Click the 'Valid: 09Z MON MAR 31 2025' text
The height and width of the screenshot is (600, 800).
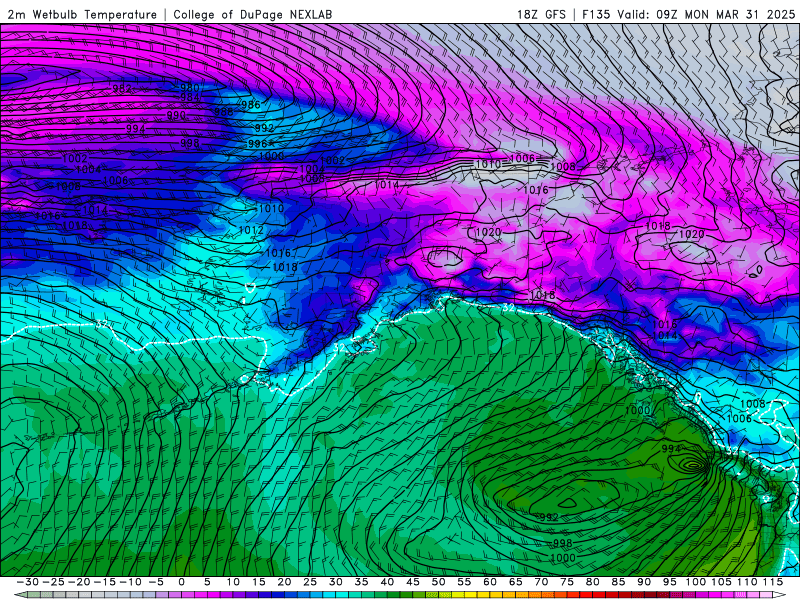coord(706,15)
